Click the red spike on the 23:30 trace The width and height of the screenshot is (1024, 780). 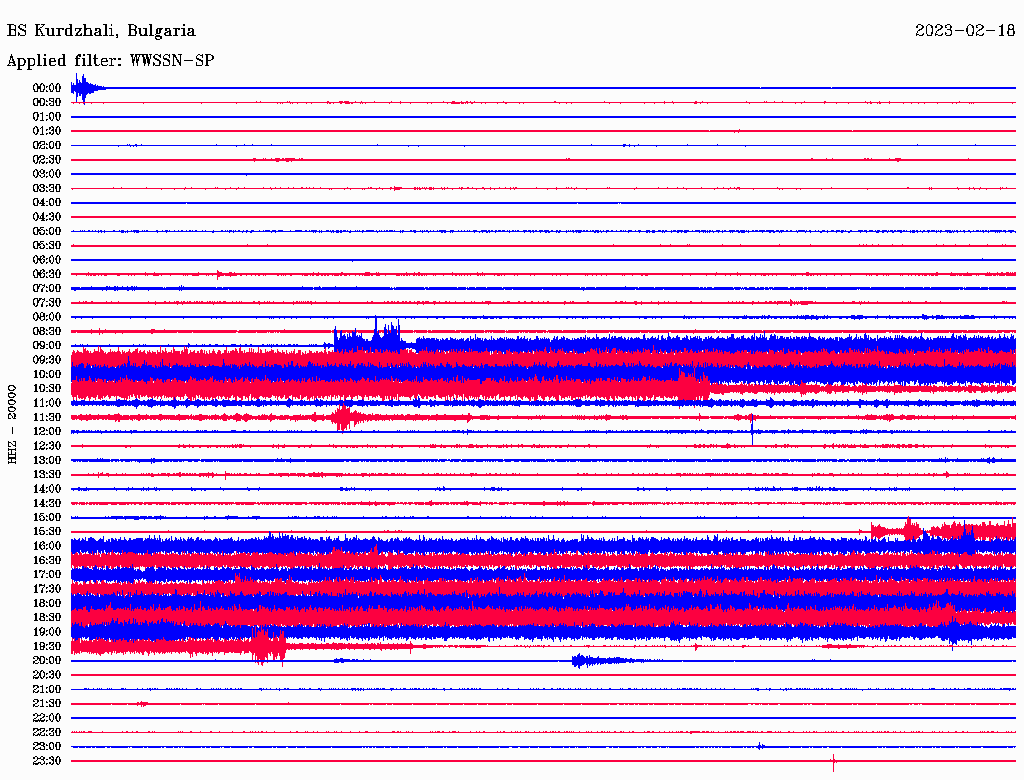pyautogui.click(x=833, y=762)
